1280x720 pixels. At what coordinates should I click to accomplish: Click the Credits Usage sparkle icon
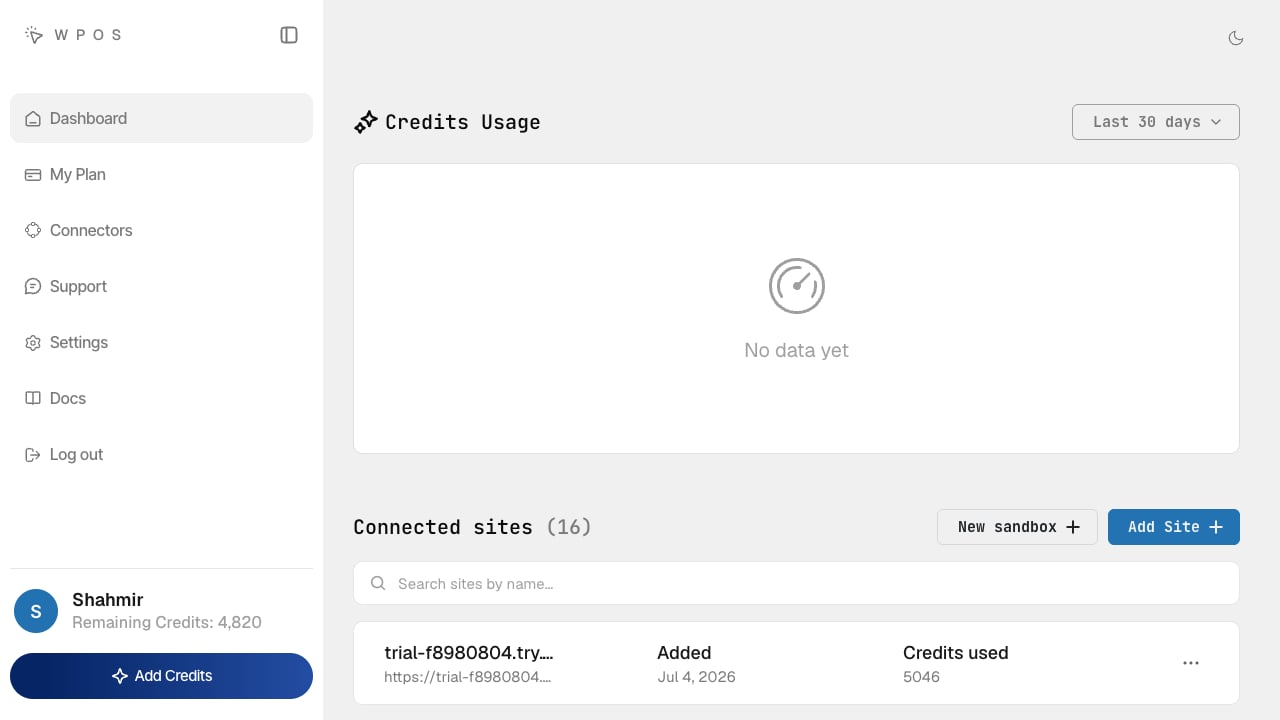click(x=366, y=122)
